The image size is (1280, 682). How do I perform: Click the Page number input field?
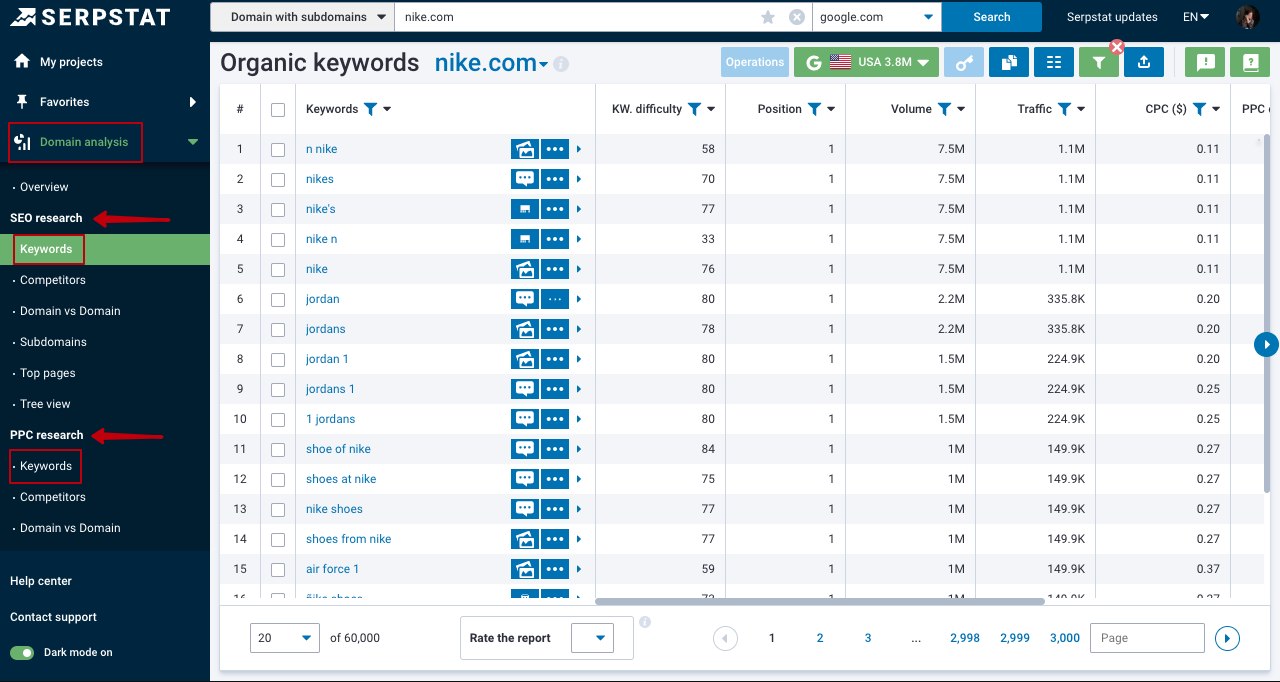[x=1147, y=638]
